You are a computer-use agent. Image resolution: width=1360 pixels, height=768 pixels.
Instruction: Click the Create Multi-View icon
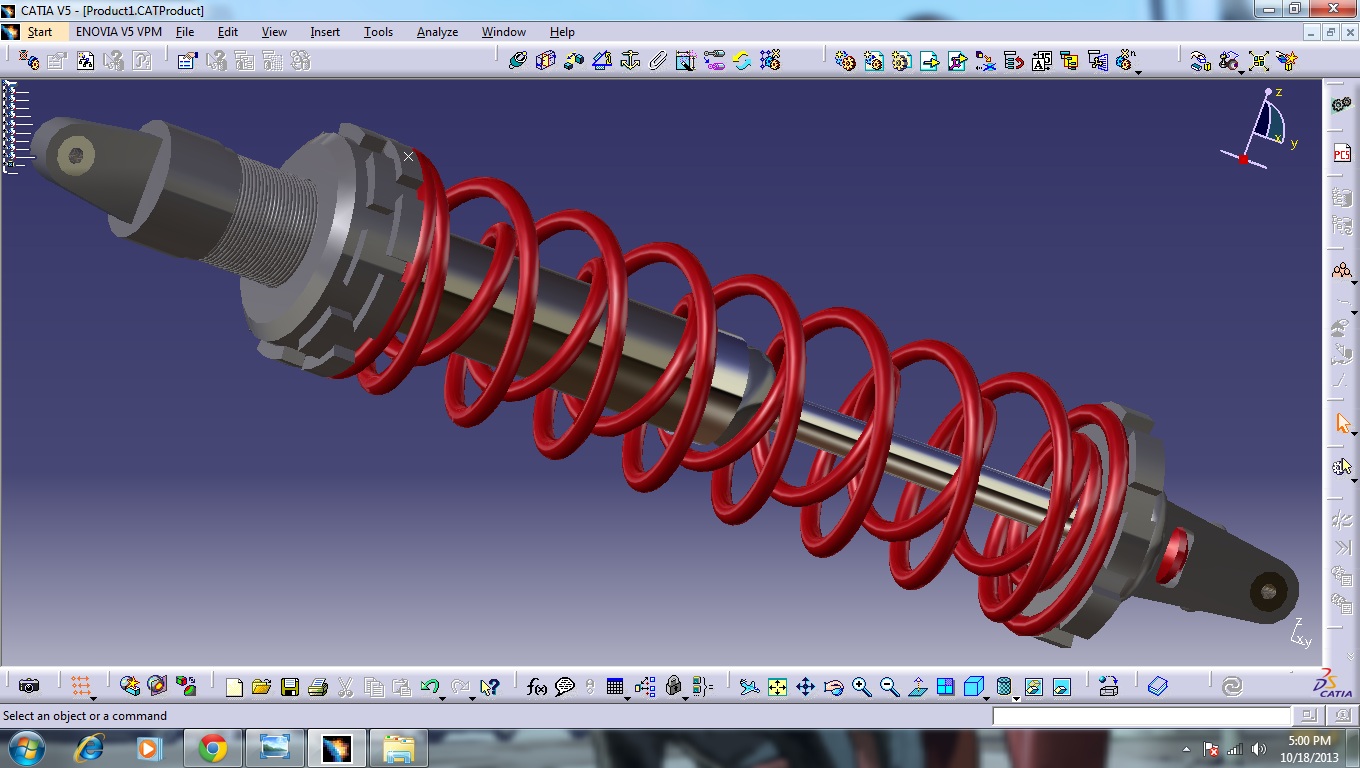[945, 687]
